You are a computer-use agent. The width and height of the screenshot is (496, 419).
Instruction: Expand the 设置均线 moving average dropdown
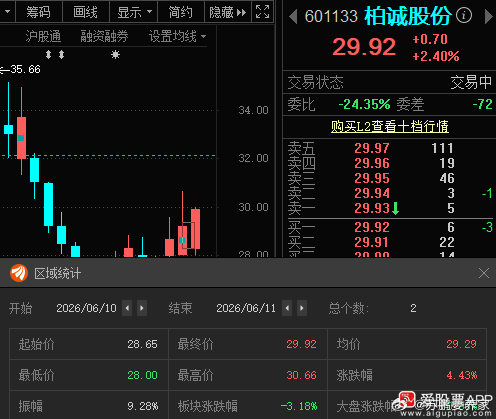pos(177,36)
